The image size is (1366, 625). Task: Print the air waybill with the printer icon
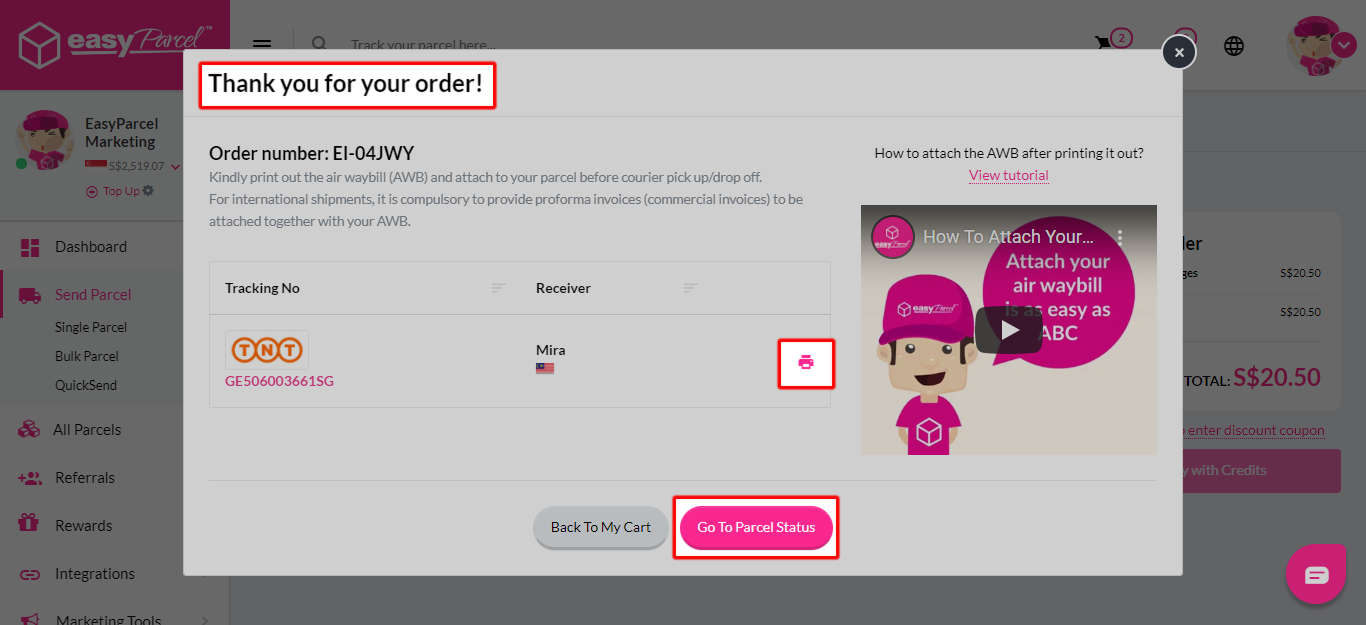click(806, 363)
